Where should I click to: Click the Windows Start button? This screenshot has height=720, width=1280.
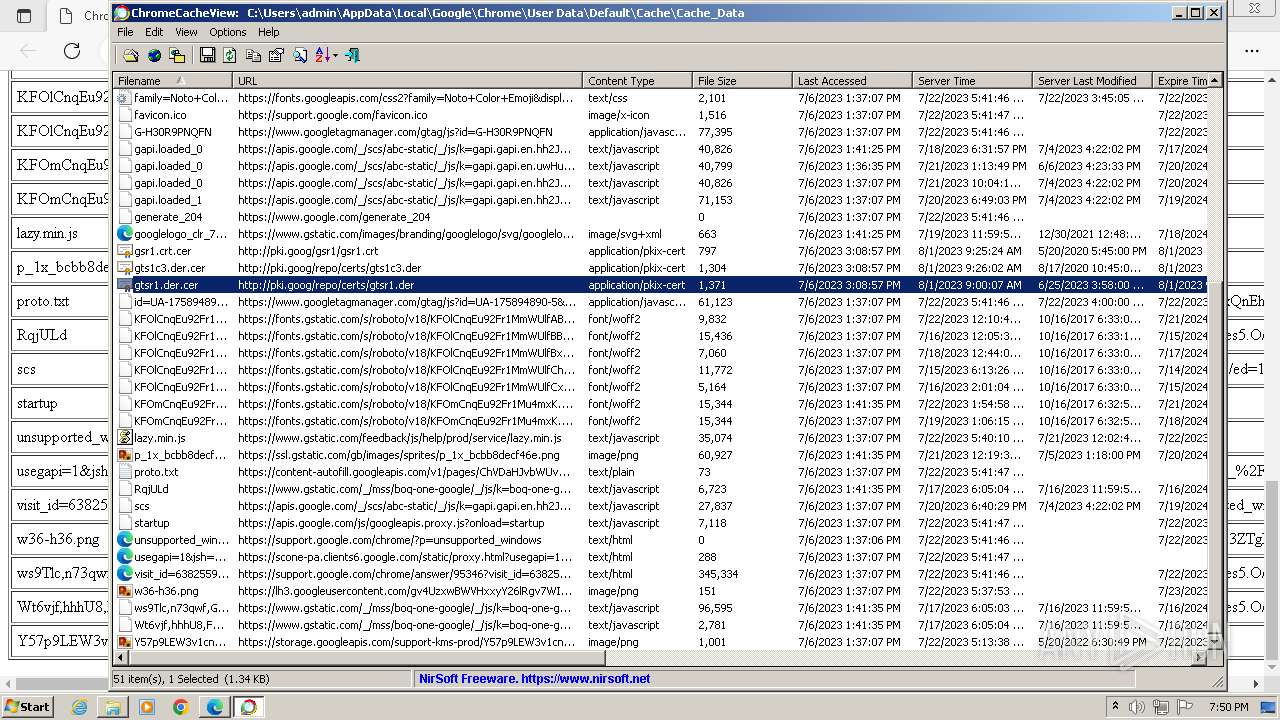(x=28, y=707)
